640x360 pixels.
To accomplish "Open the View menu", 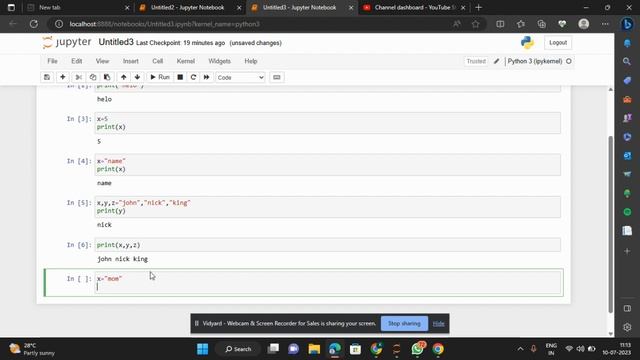I will (x=102, y=61).
